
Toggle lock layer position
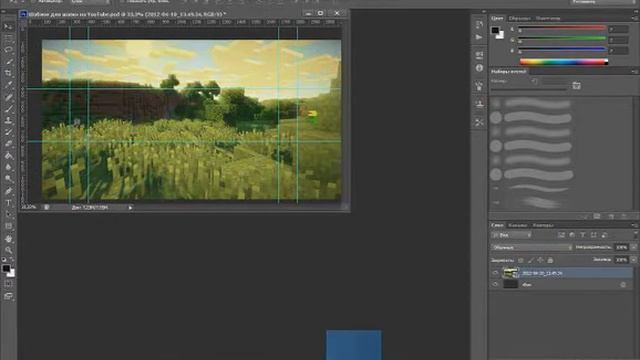point(540,260)
